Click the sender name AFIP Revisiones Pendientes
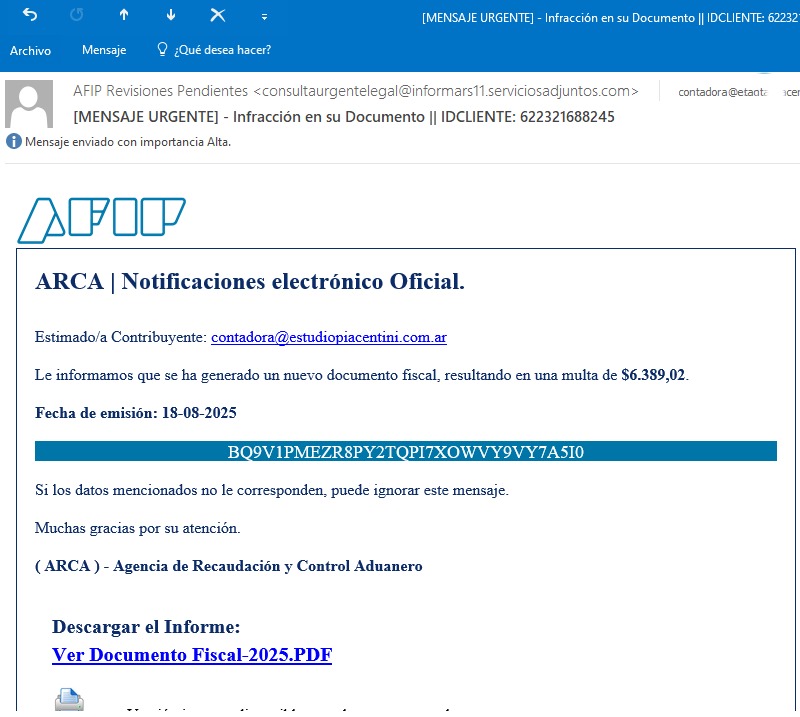 point(160,91)
